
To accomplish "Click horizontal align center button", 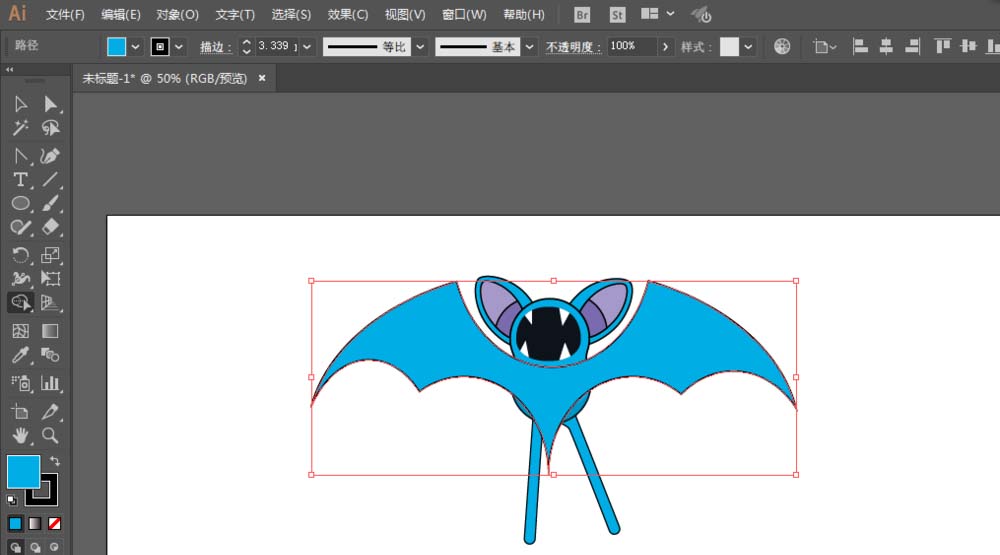I will pos(886,46).
